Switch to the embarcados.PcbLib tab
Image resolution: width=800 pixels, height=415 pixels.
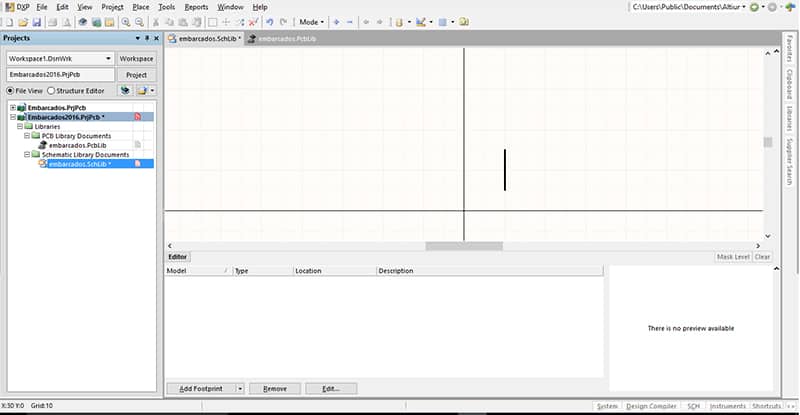point(285,38)
